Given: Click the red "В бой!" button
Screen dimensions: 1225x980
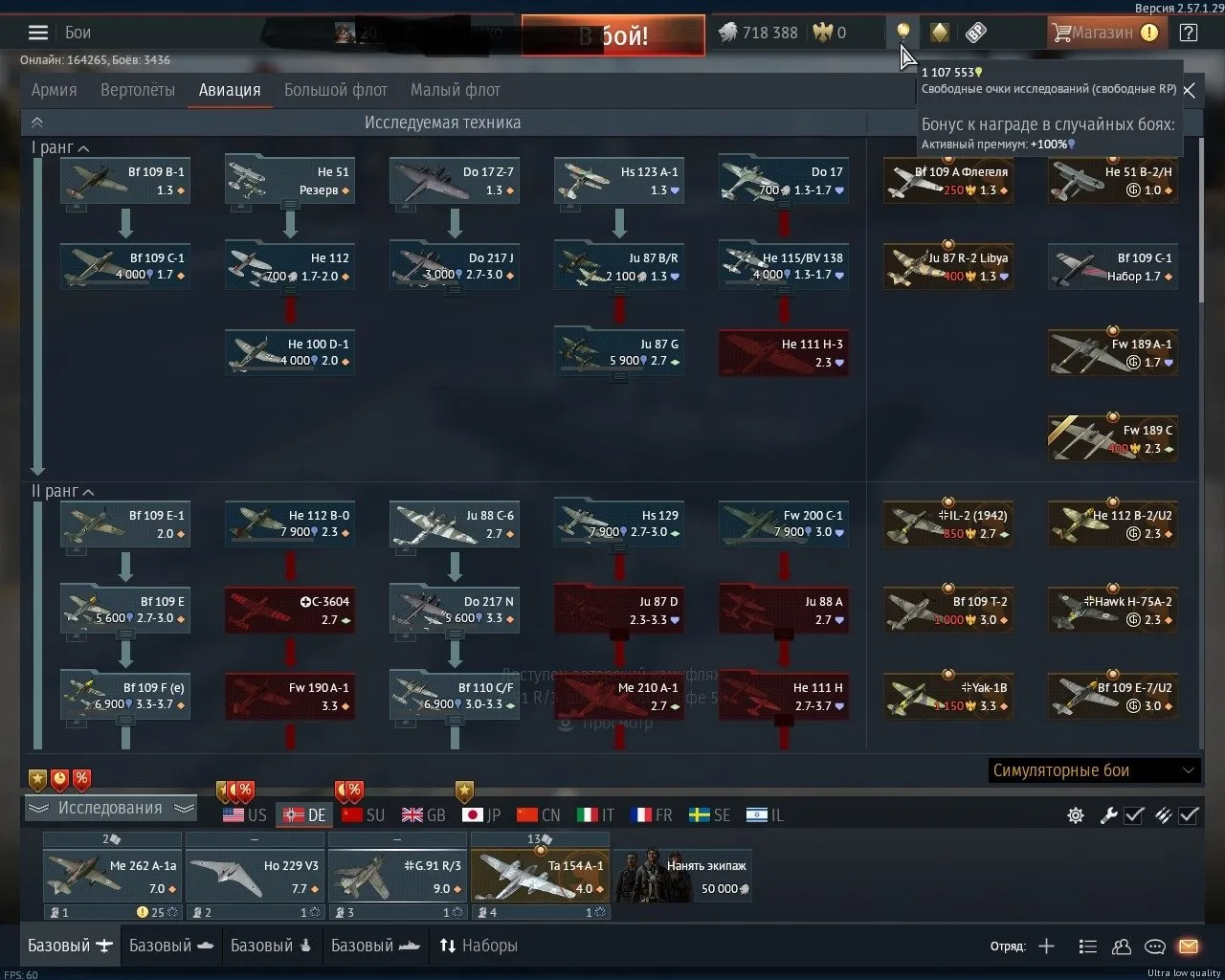Looking at the screenshot, I should [613, 35].
